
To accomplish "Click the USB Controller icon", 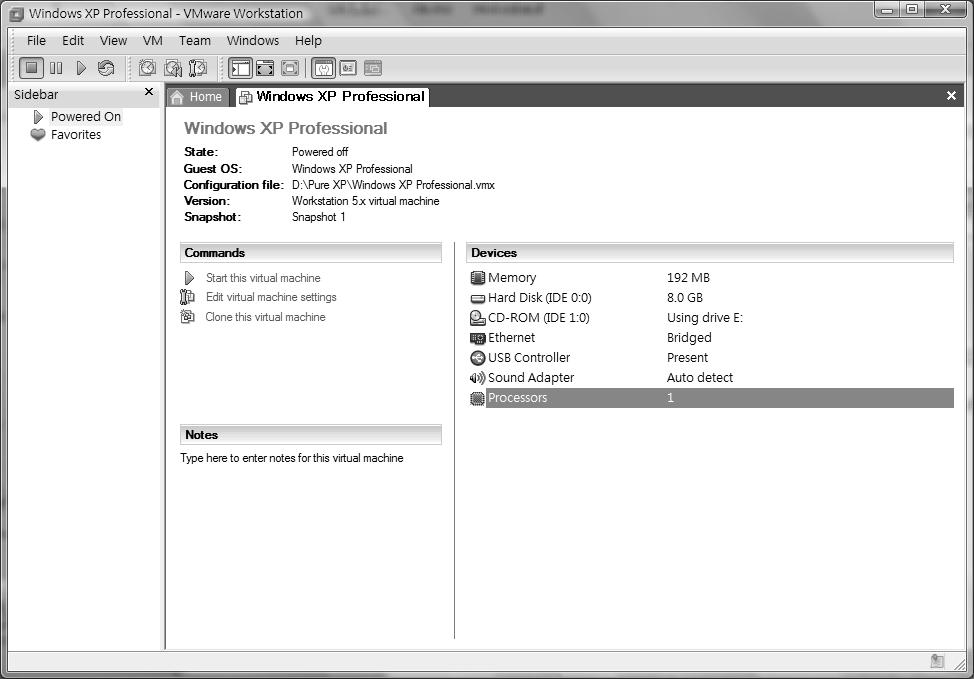I will click(x=477, y=358).
